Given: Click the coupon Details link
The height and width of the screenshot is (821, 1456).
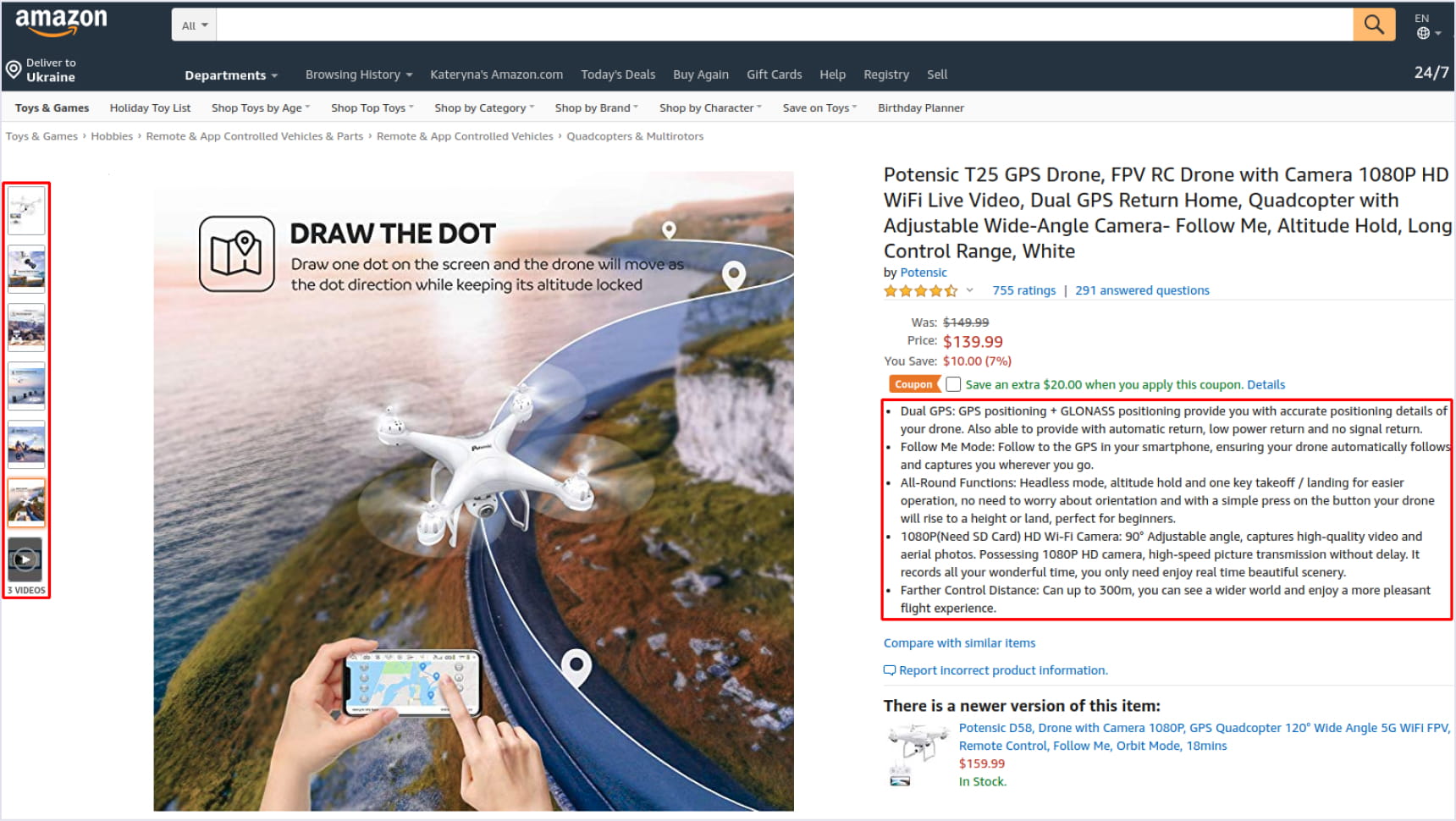Looking at the screenshot, I should (1266, 385).
